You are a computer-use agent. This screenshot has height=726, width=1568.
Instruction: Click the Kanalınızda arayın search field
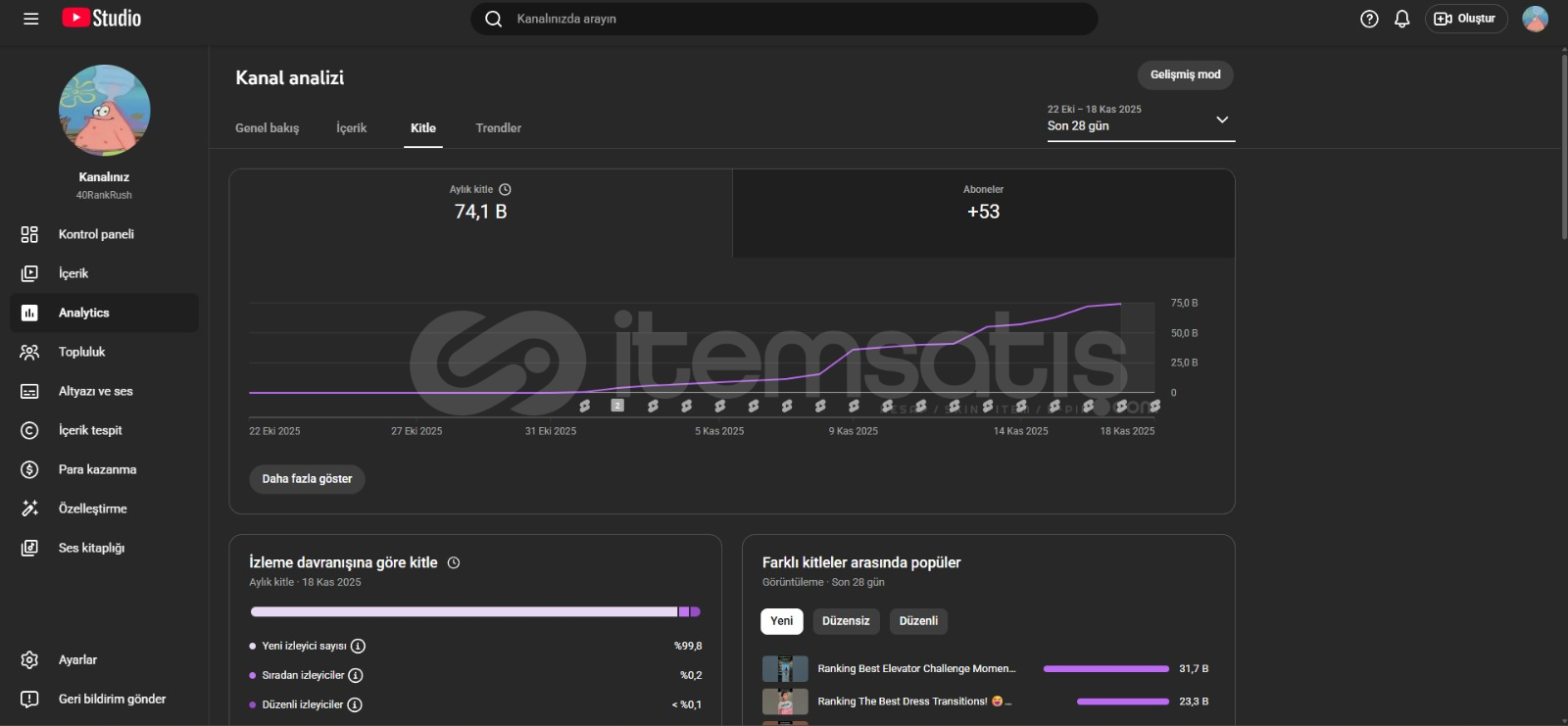pyautogui.click(x=784, y=19)
